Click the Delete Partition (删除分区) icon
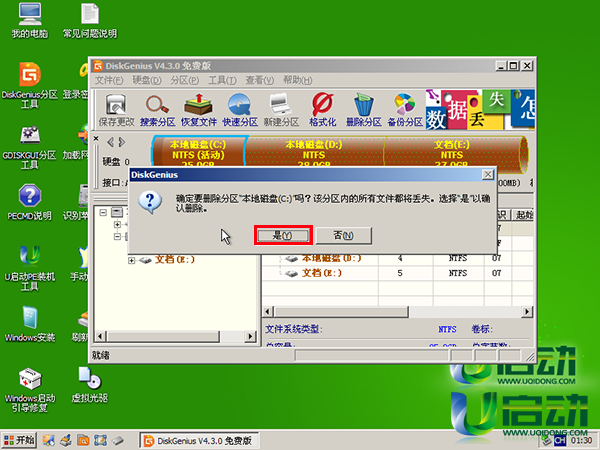Image resolution: width=600 pixels, height=450 pixels. tap(364, 110)
